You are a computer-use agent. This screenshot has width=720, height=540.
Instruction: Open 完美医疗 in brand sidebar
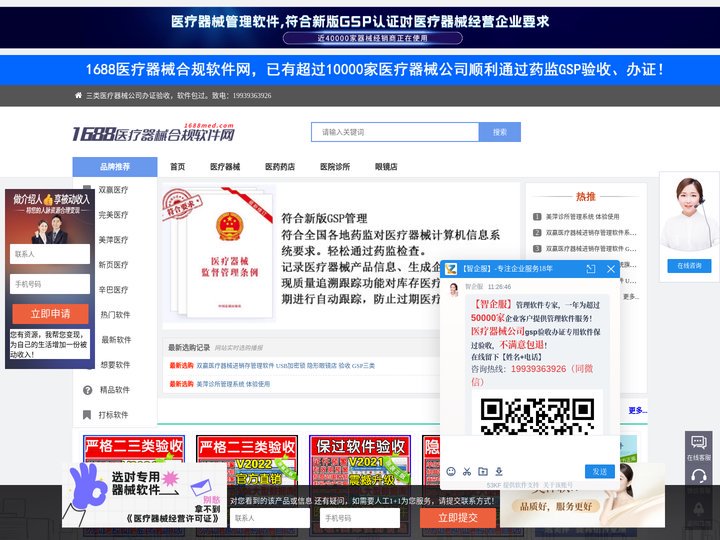pyautogui.click(x=113, y=214)
